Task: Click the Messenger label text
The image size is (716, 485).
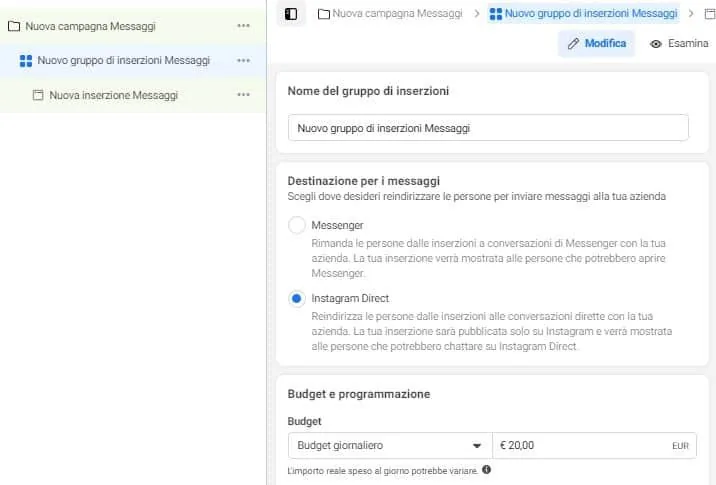Action: 337,225
